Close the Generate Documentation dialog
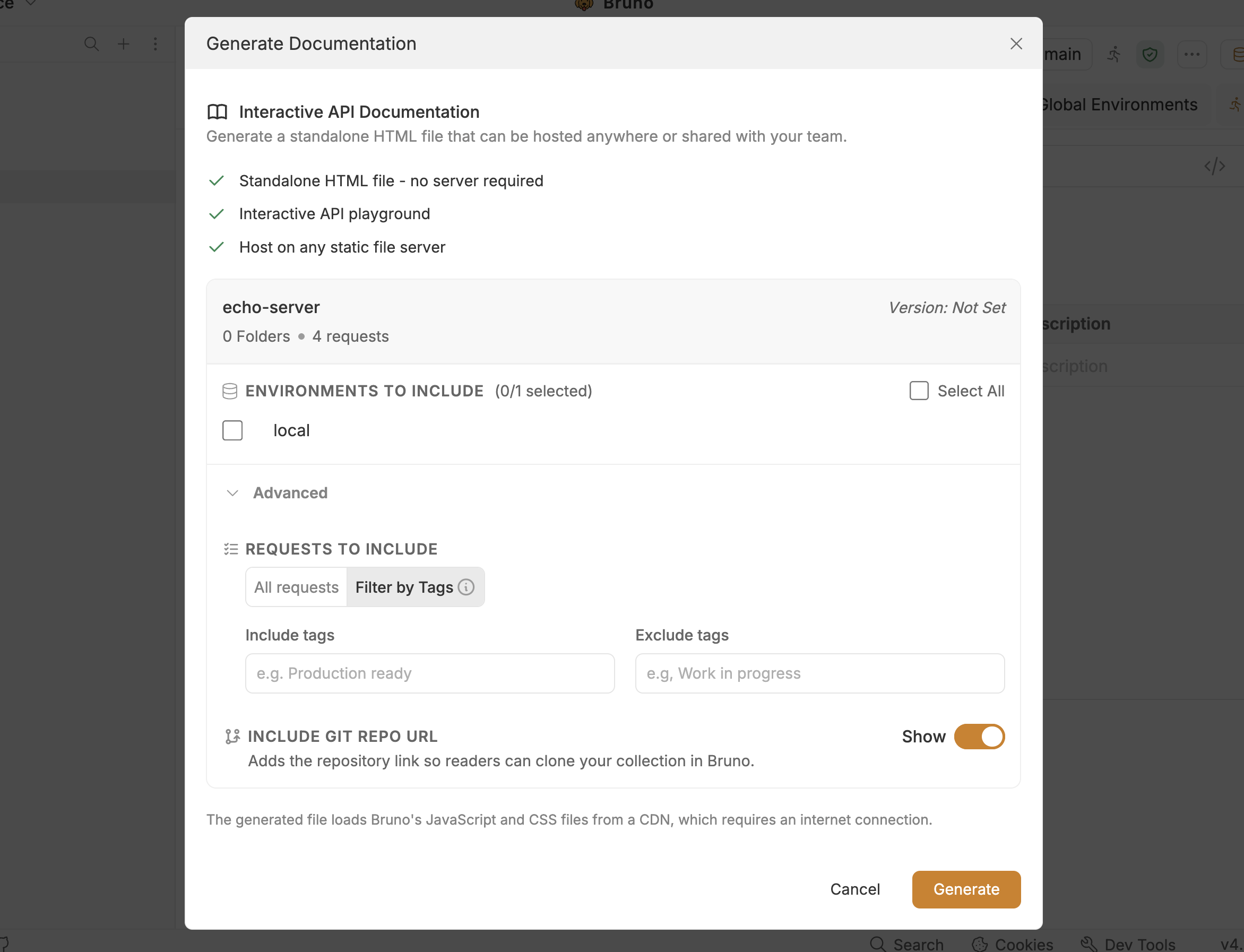1244x952 pixels. (1016, 44)
